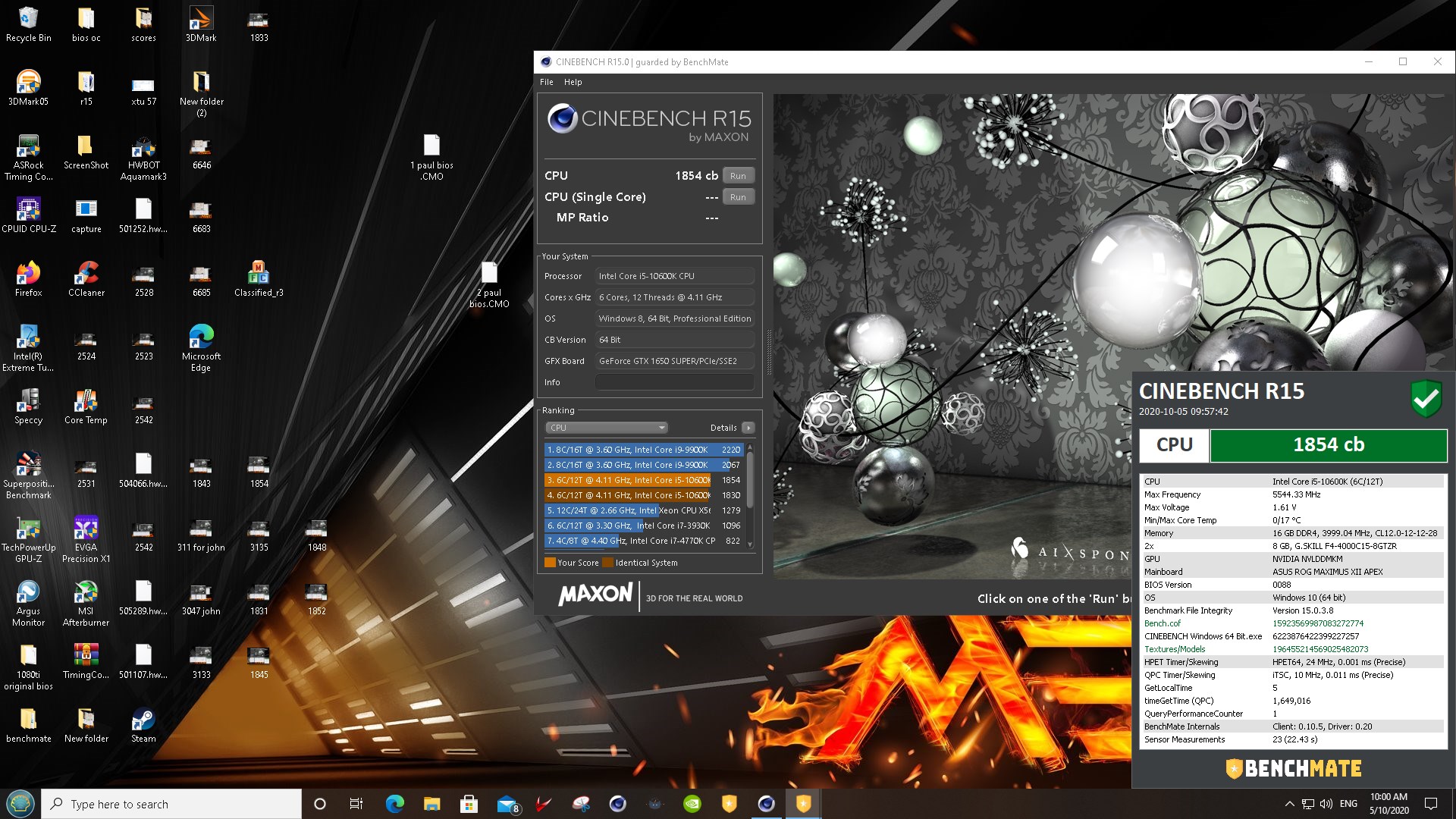Click the taskbar search box
1456x819 pixels.
coord(171,804)
